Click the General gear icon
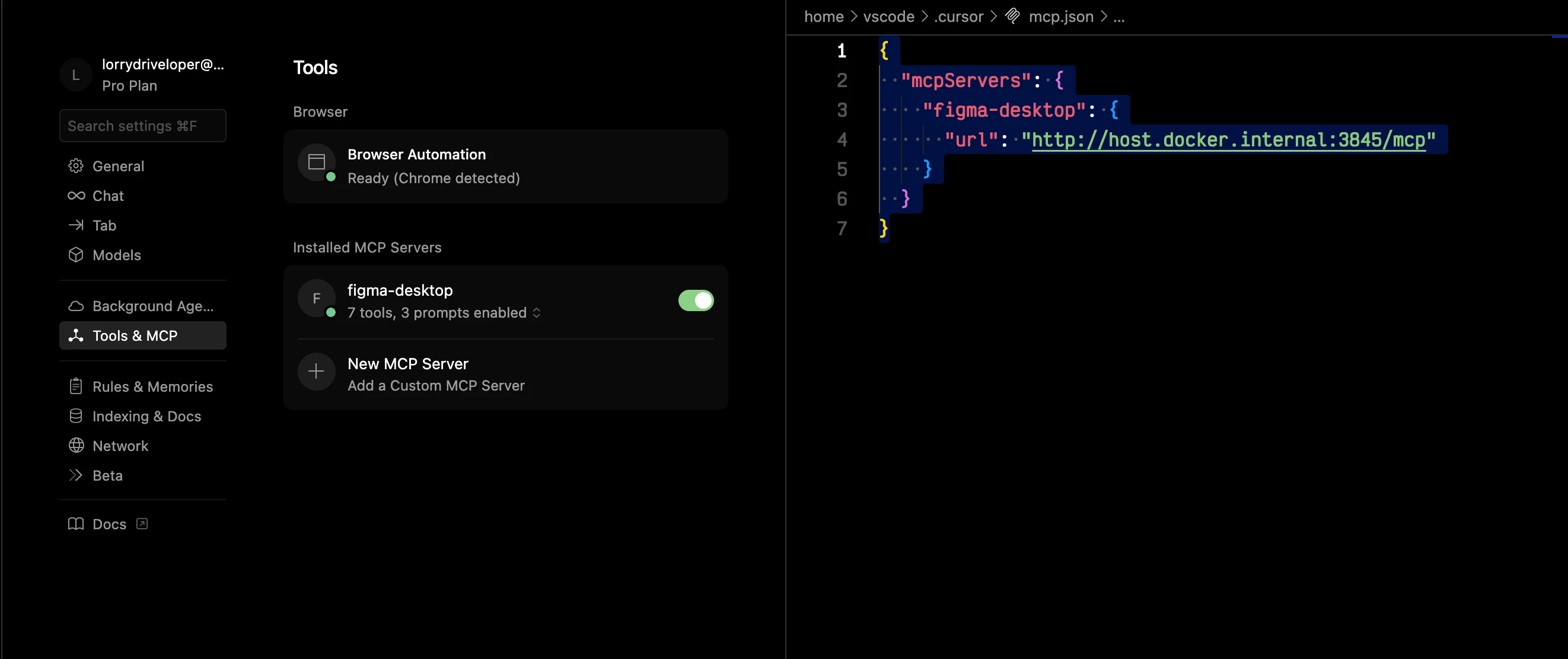Screen dimensions: 1568x659 [75, 166]
